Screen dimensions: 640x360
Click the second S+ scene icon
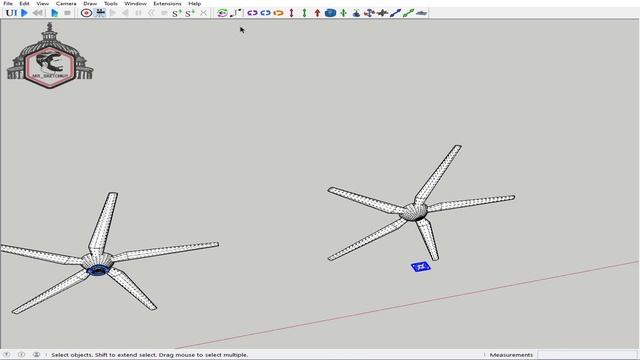click(x=190, y=13)
